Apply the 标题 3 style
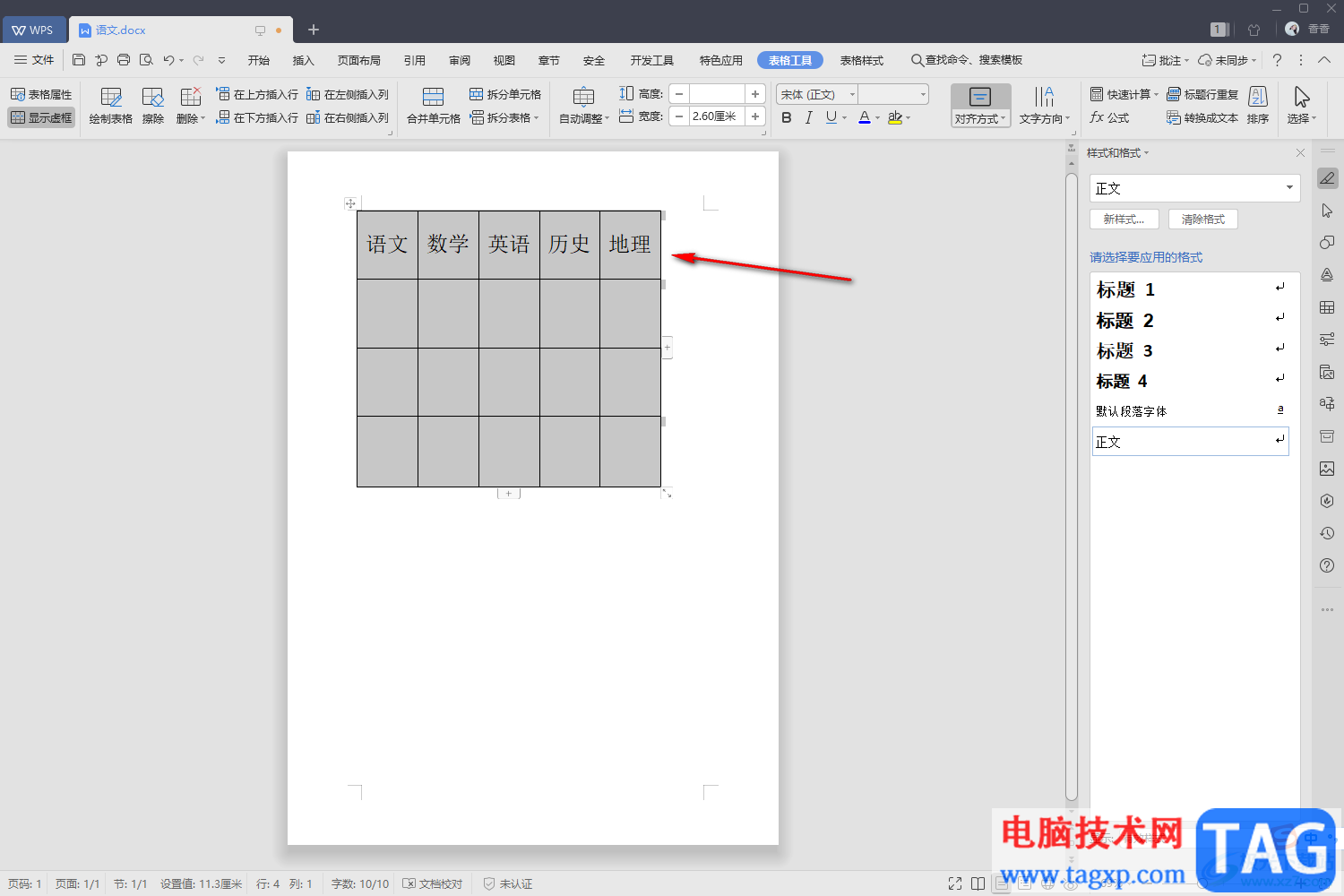1344x896 pixels. coord(1190,350)
